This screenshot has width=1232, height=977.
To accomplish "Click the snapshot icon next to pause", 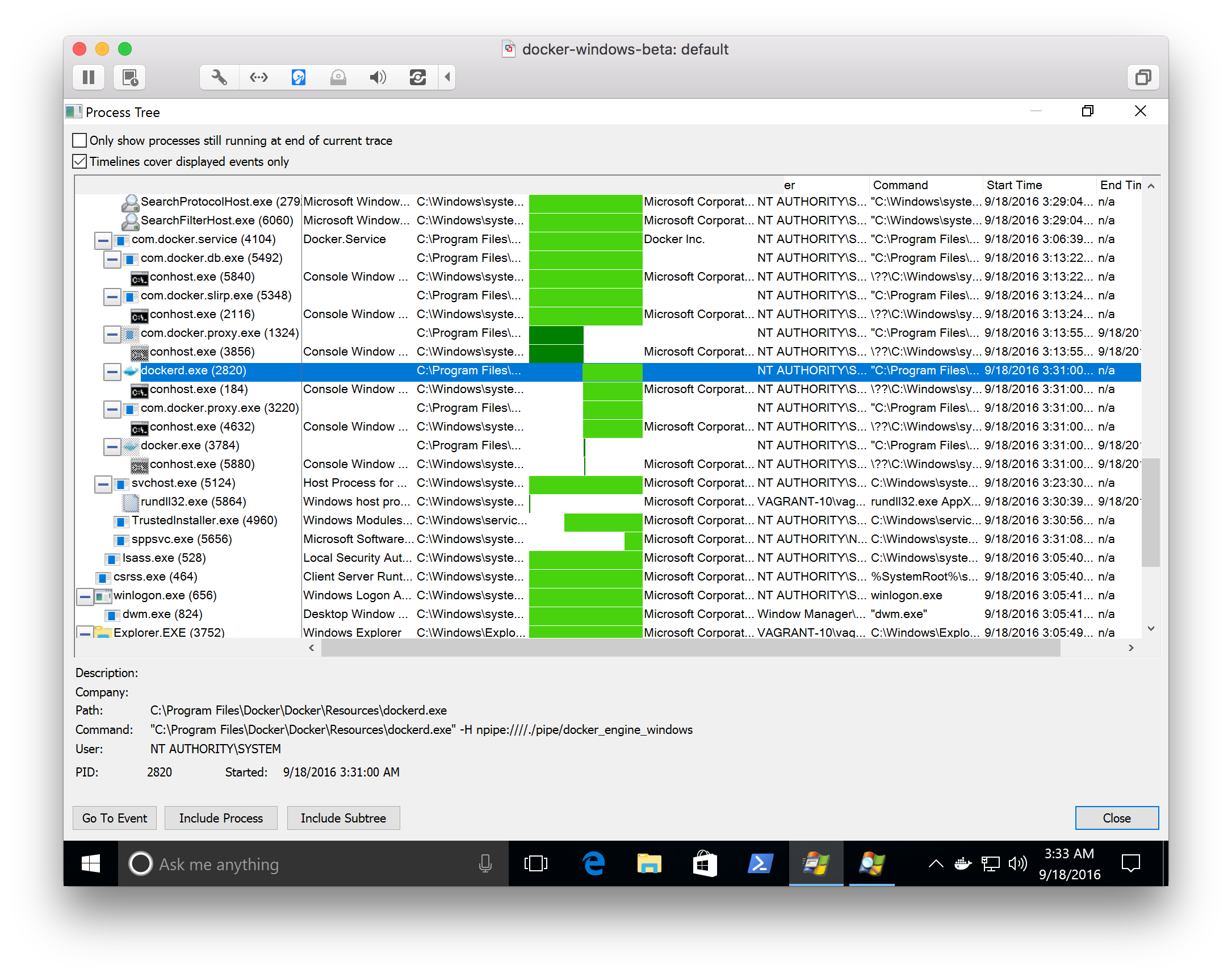I will pyautogui.click(x=129, y=77).
